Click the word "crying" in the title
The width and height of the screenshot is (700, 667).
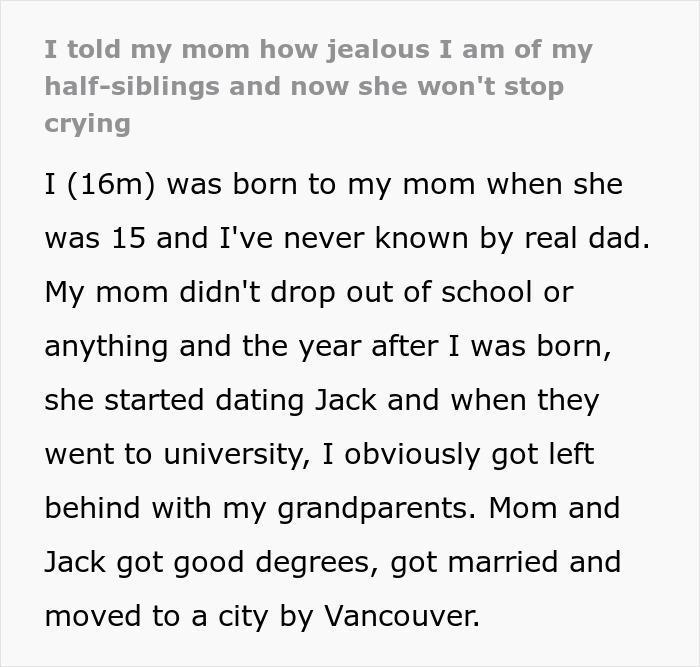click(x=88, y=124)
